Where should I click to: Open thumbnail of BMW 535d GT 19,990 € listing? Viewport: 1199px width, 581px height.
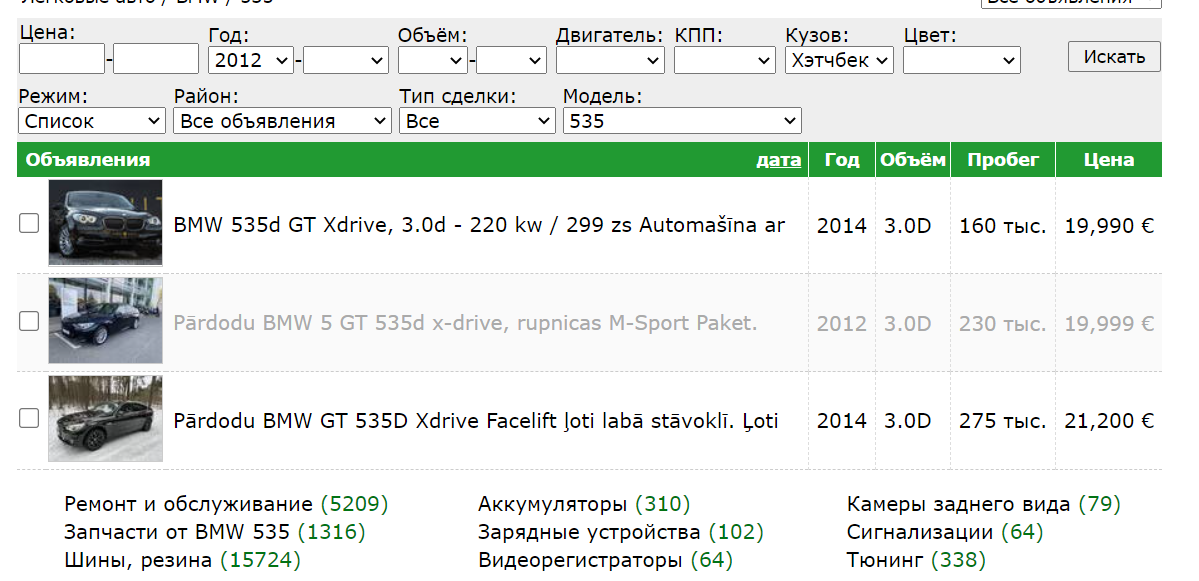coord(105,223)
